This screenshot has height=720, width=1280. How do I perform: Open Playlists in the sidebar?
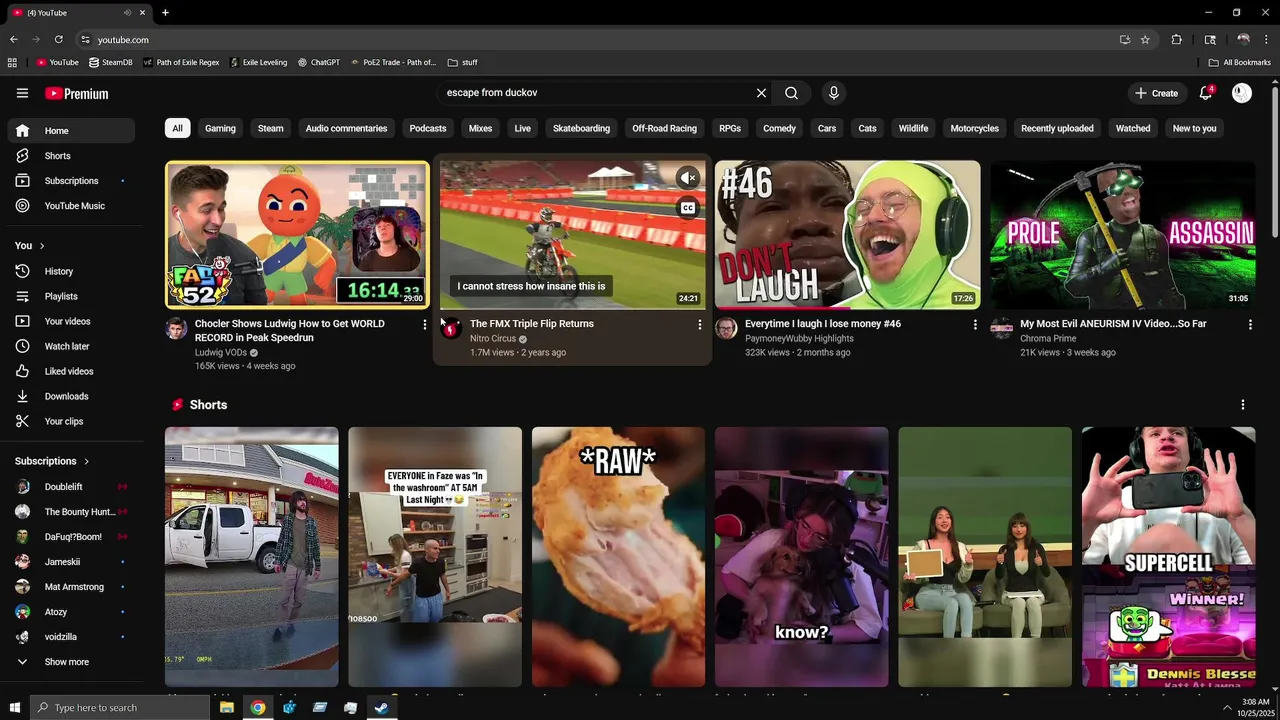71,296
